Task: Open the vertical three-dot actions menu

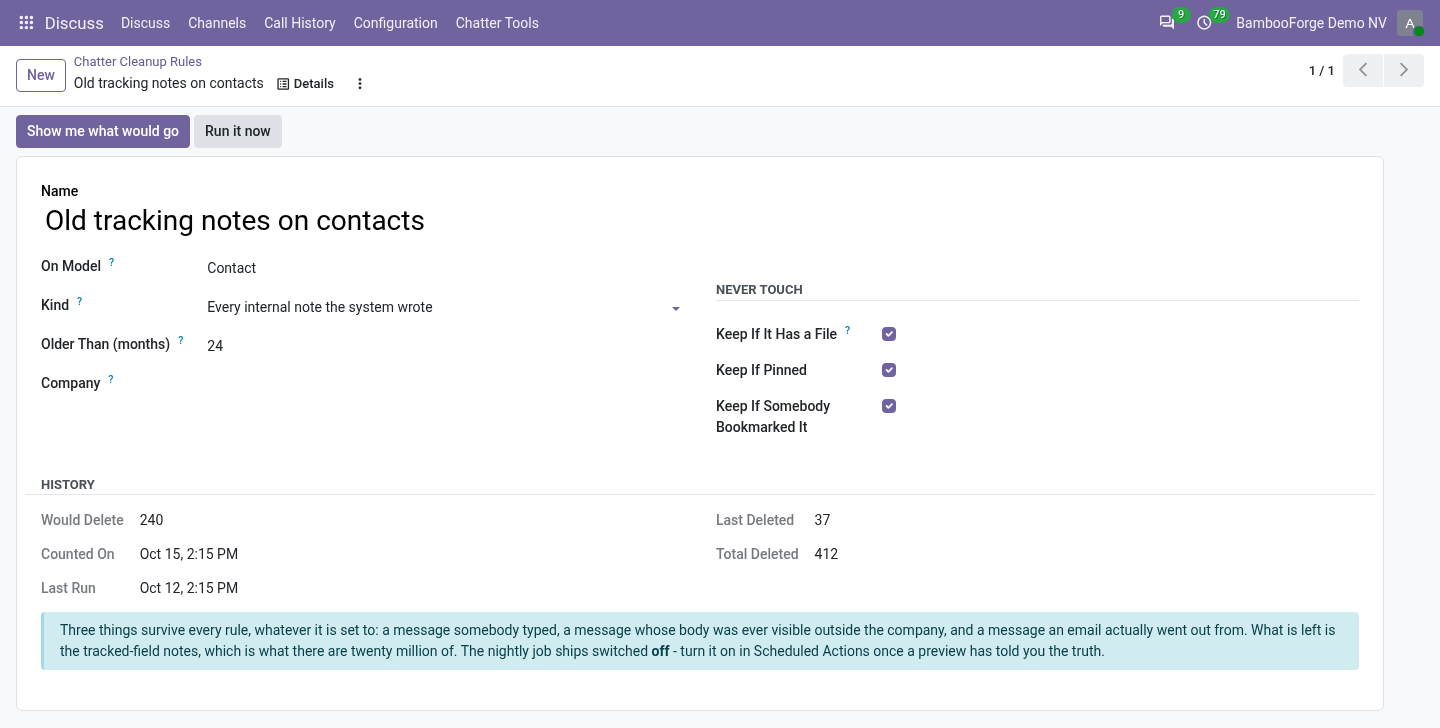Action: 360,84
